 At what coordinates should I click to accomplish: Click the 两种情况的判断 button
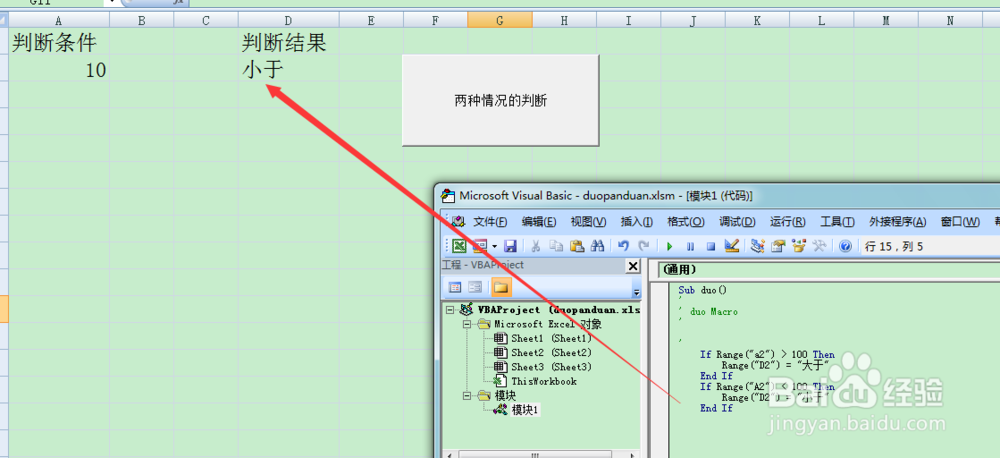[x=501, y=100]
